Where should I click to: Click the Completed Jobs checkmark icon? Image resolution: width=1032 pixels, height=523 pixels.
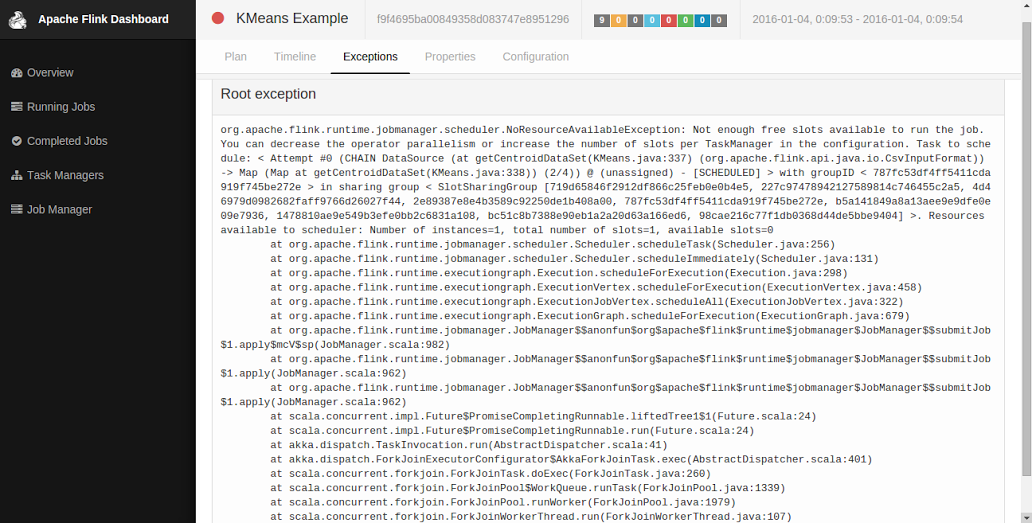point(16,141)
